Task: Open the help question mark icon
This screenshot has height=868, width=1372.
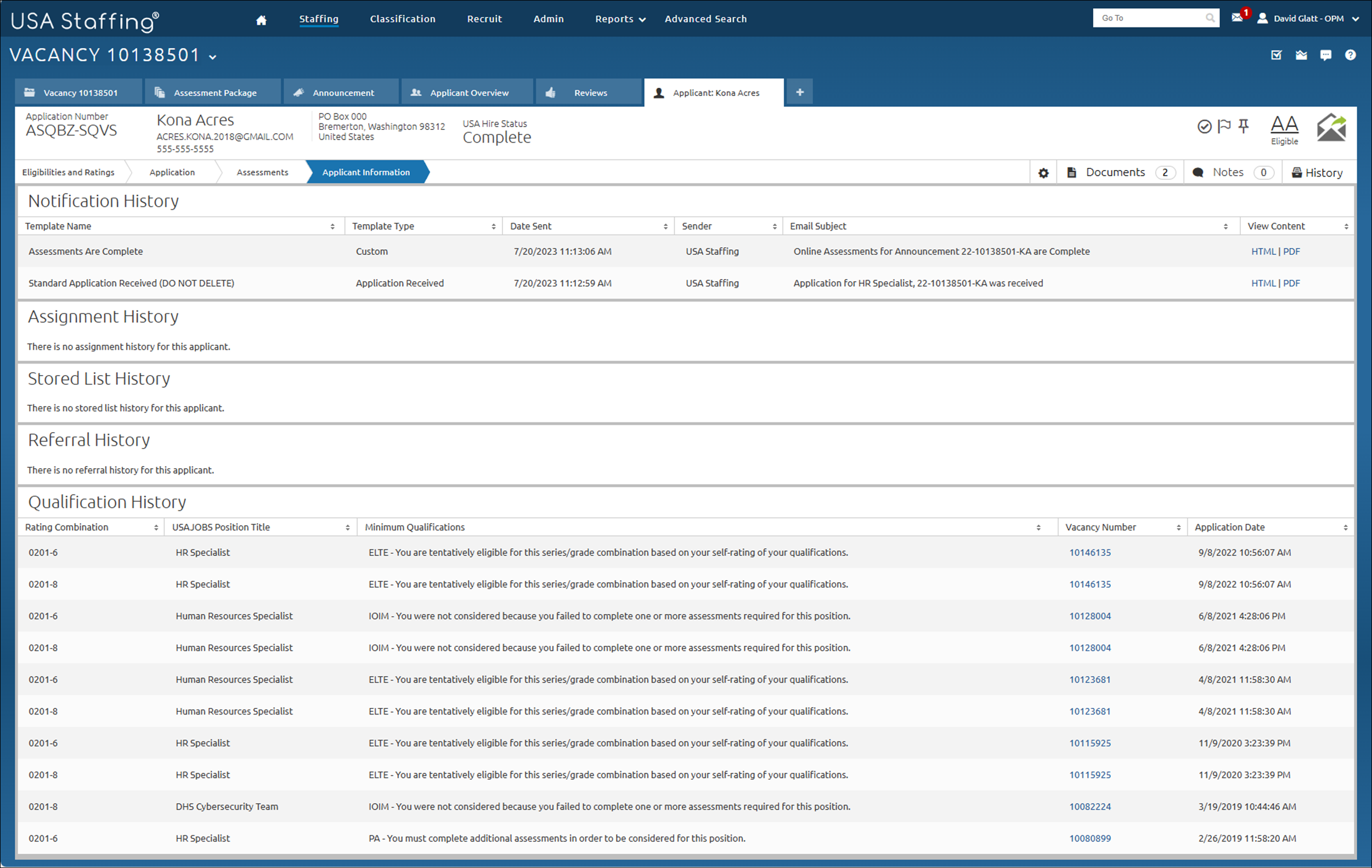Action: 1351,55
